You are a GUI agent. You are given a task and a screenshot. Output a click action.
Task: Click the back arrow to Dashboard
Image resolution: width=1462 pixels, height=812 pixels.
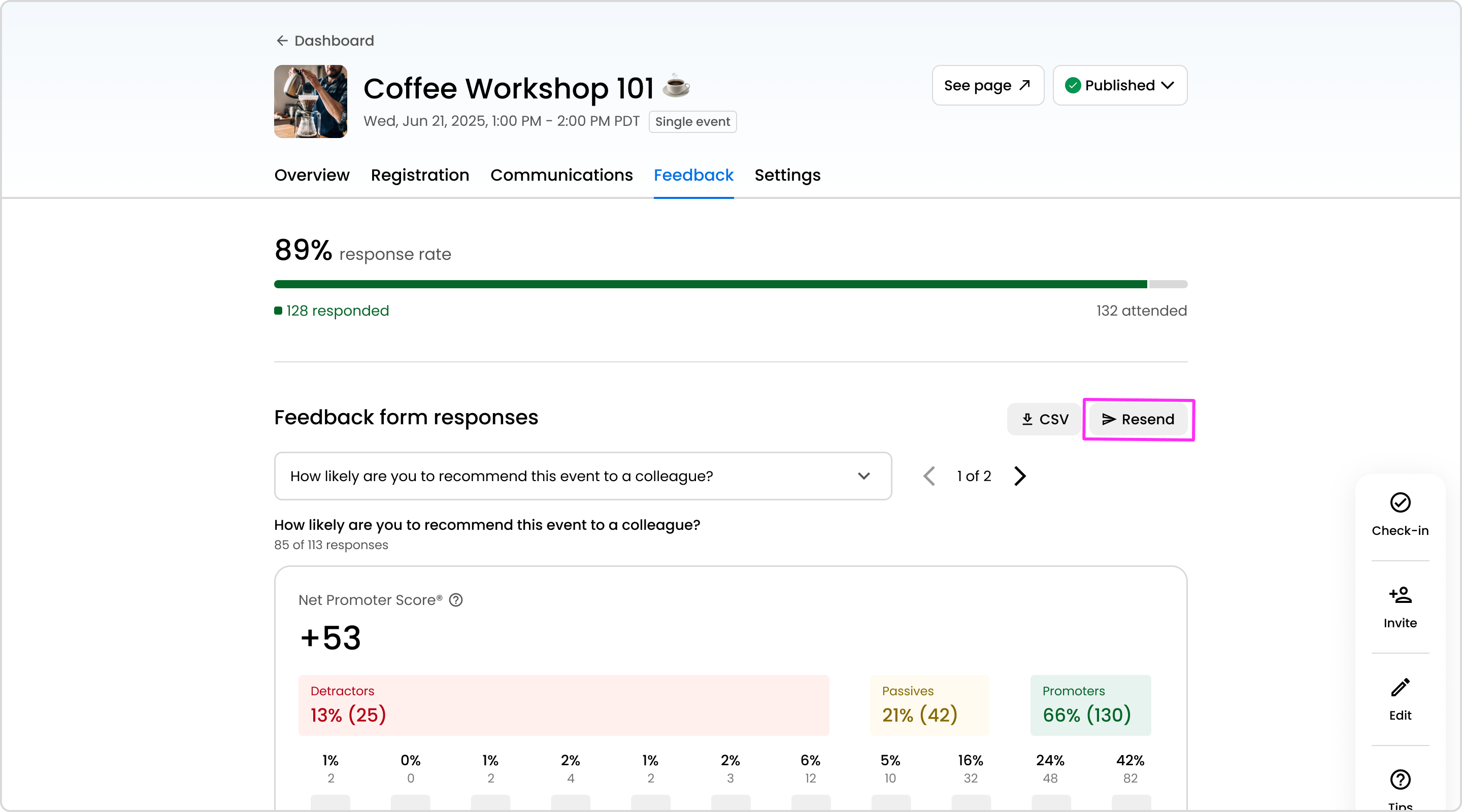coord(282,41)
